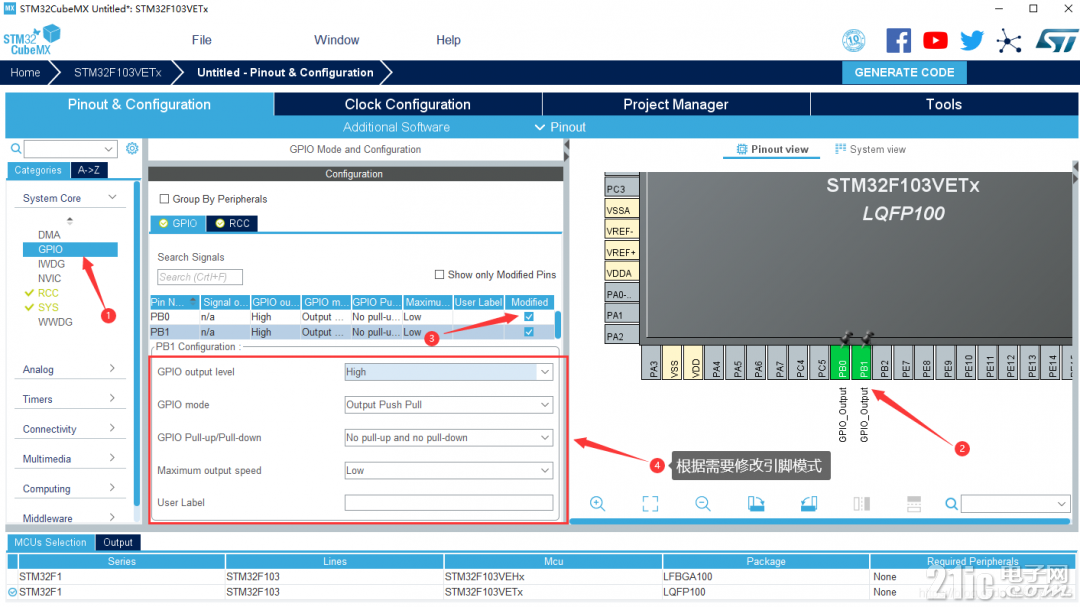Open the Twitter icon link
This screenshot has height=607, width=1080.
pos(971,41)
